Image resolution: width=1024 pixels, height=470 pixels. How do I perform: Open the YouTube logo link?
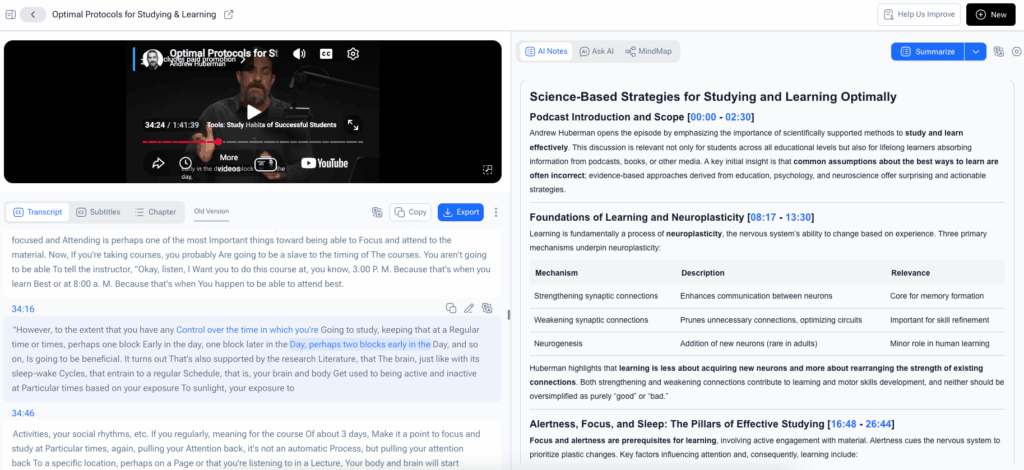click(325, 163)
